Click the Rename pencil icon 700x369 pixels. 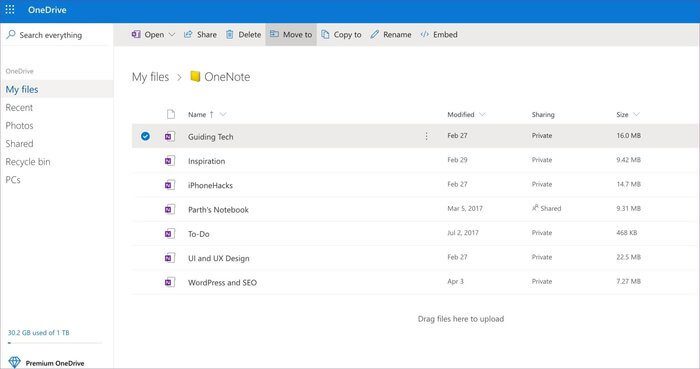tap(375, 34)
